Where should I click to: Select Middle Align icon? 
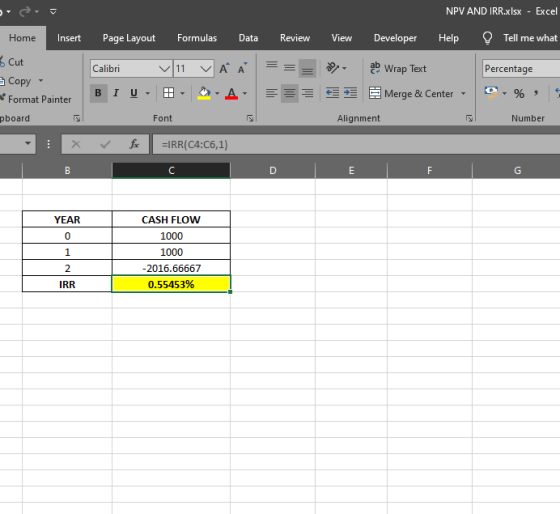290,68
